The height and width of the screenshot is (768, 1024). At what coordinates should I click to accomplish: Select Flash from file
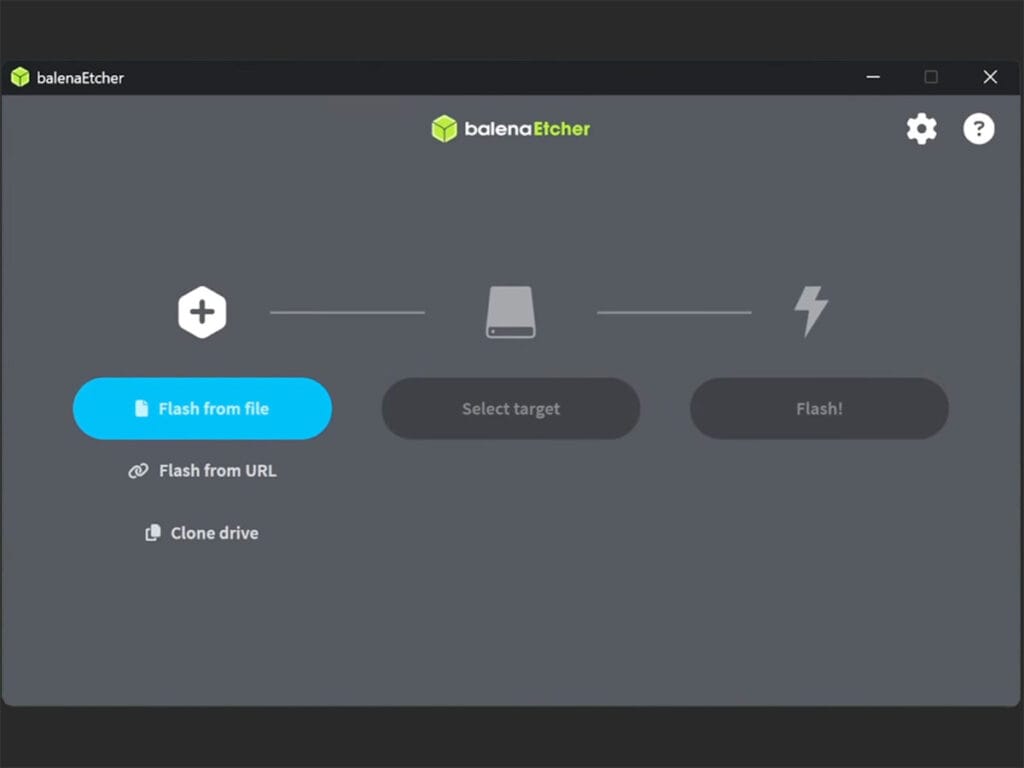point(202,408)
